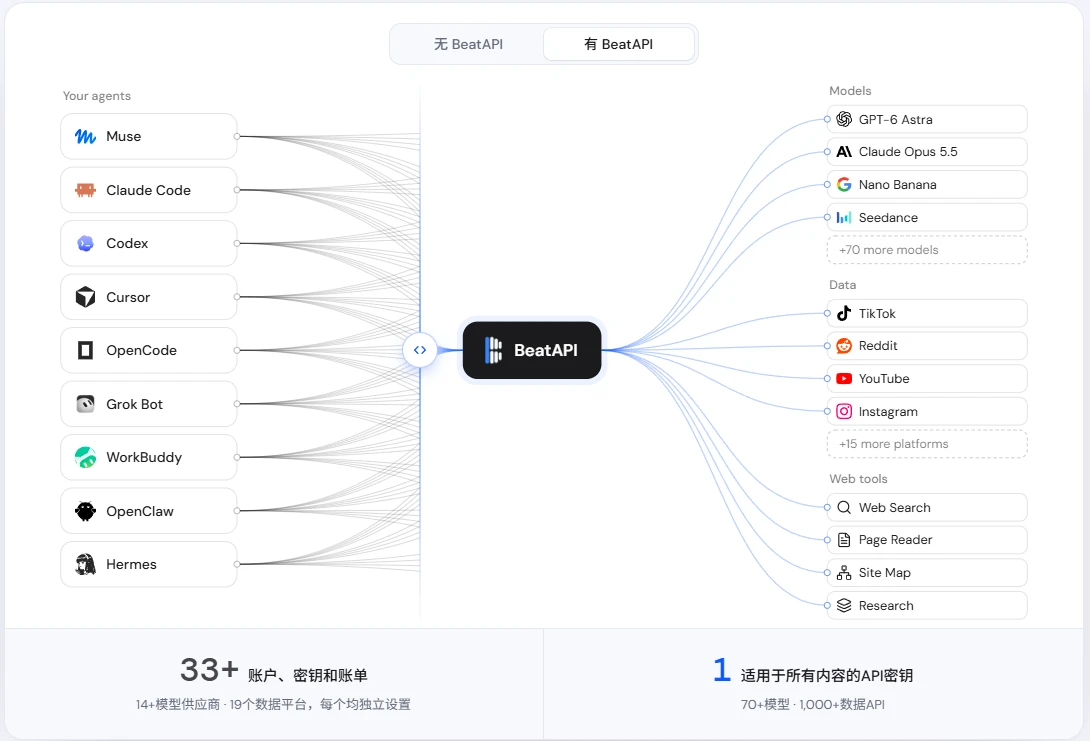Open the YouTube data label
The width and height of the screenshot is (1090, 741).
[x=884, y=379]
